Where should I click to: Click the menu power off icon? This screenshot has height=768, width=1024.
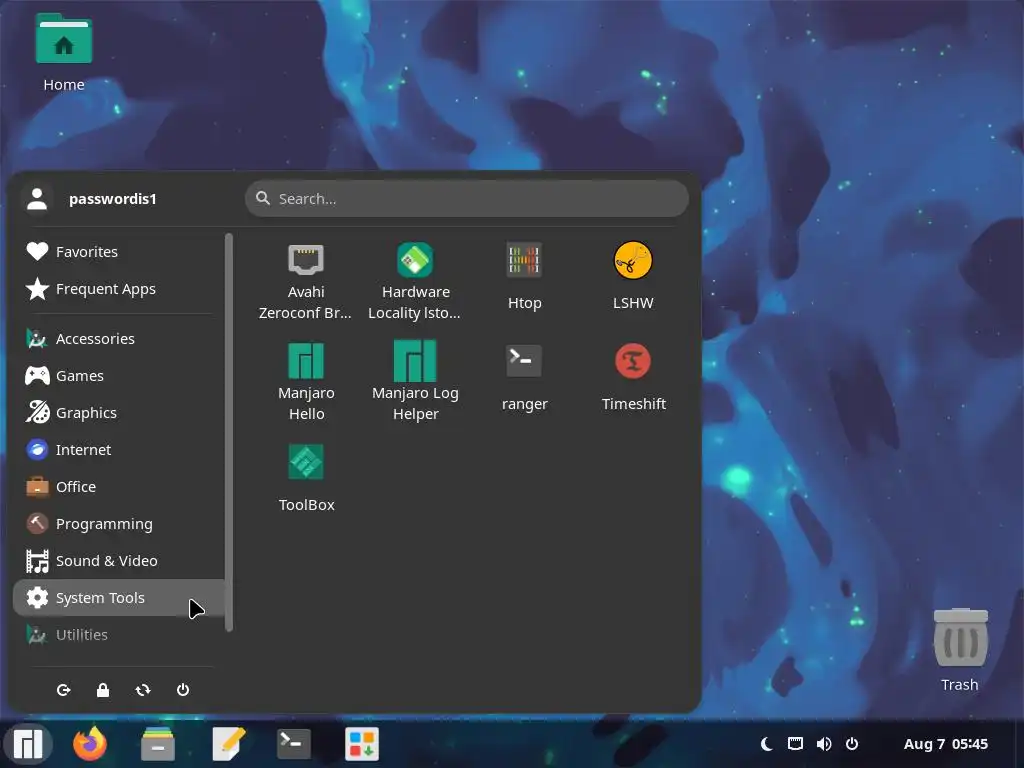(183, 690)
